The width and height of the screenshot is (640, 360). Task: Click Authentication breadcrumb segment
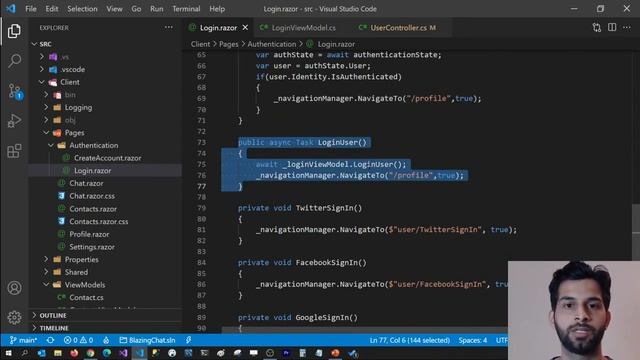click(271, 44)
